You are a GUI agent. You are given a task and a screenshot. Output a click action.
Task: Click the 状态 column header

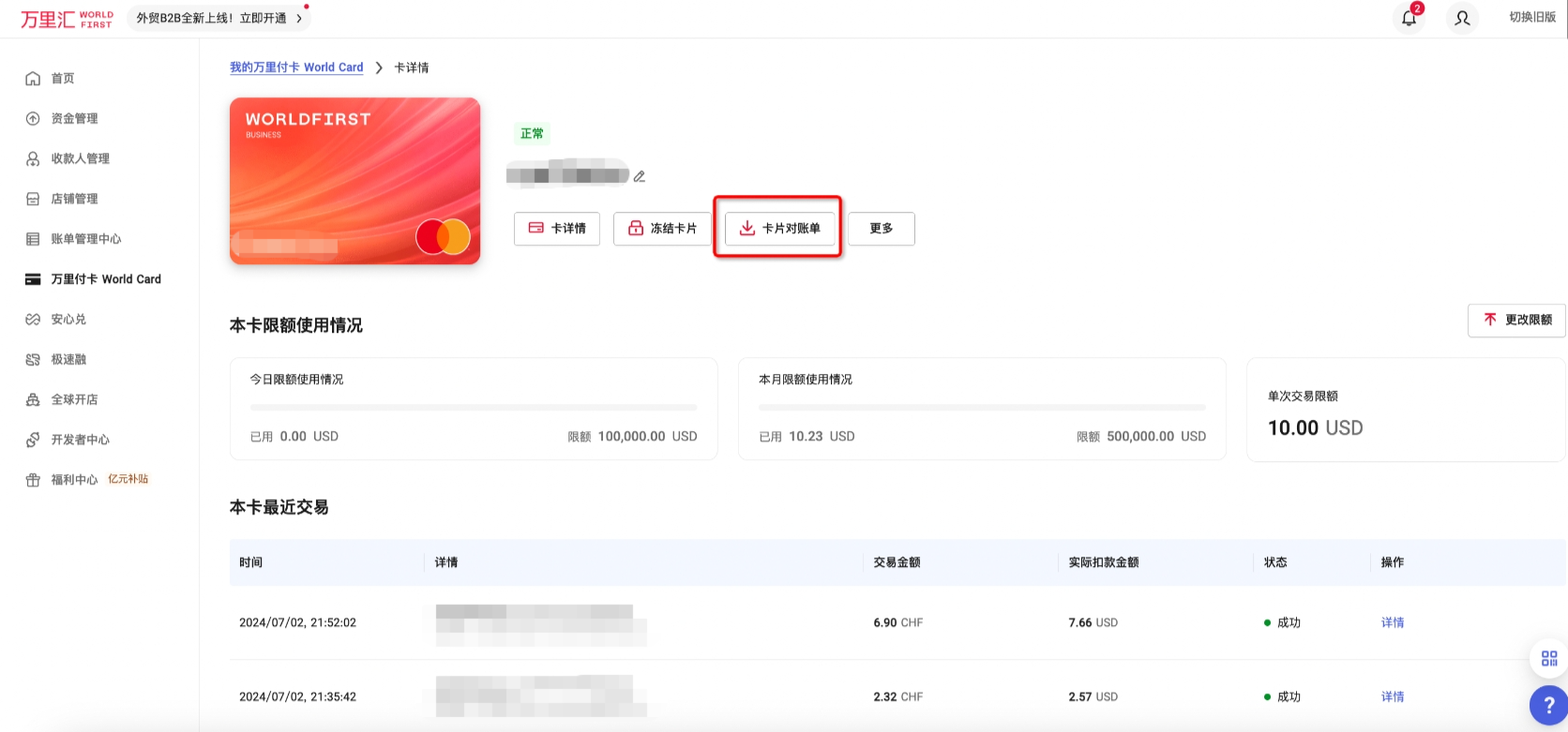1275,562
